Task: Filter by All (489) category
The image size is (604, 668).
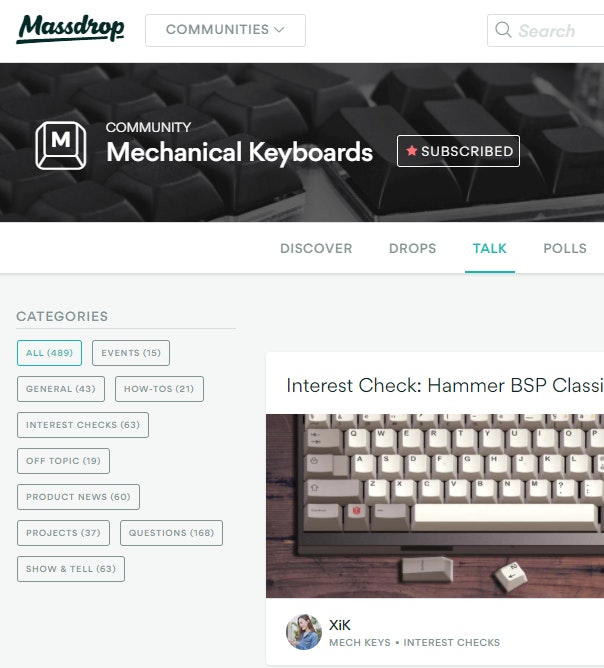Action: (x=49, y=353)
